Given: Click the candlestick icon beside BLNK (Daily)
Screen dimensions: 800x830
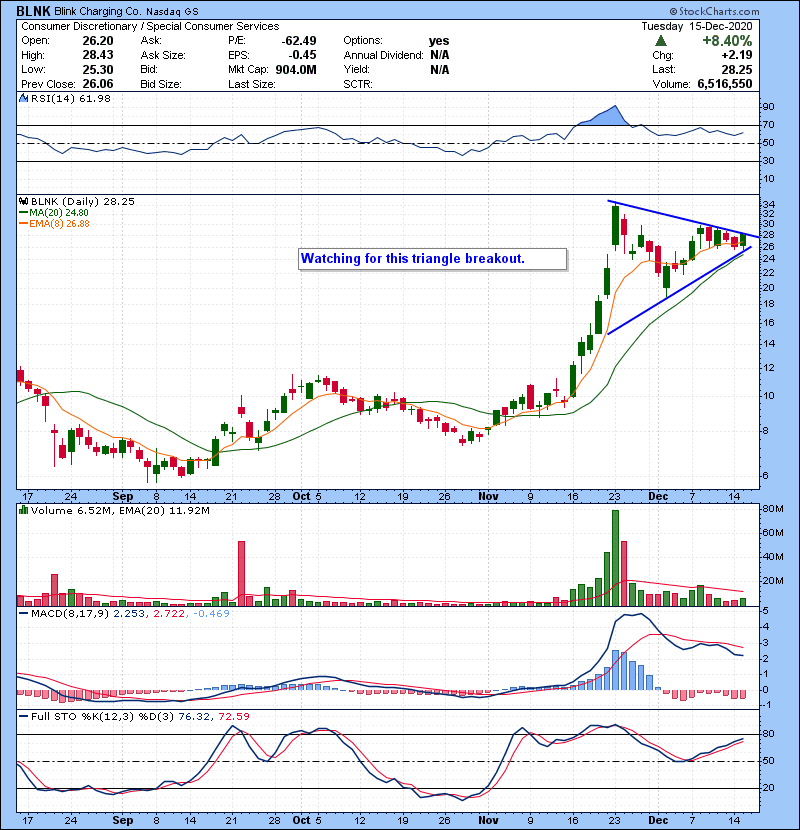Looking at the screenshot, I should (x=23, y=202).
